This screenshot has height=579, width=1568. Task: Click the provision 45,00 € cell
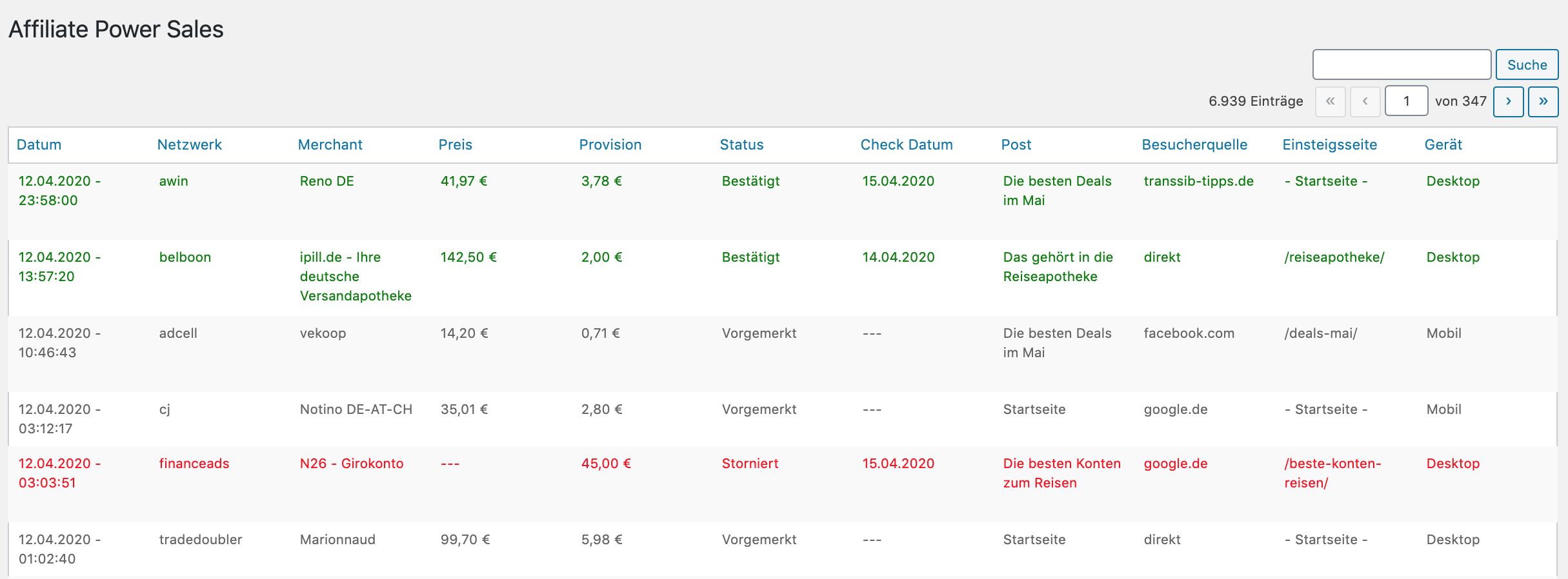point(606,464)
